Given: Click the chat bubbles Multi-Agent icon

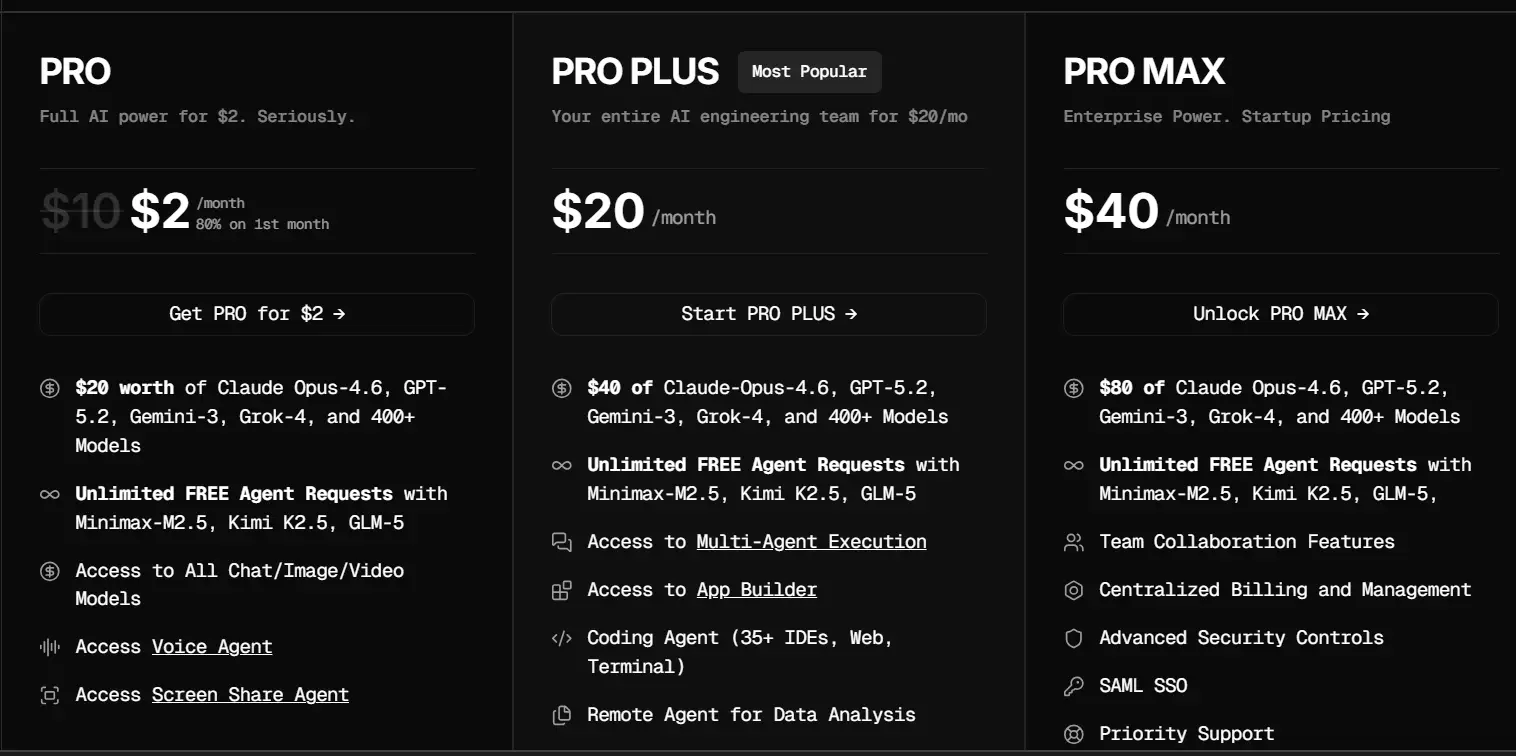Looking at the screenshot, I should (x=562, y=542).
